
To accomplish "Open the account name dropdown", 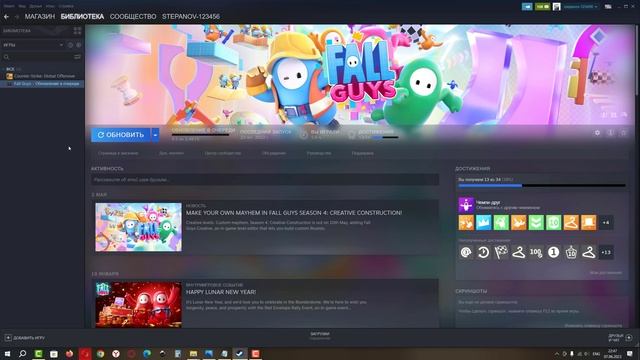I will pos(581,7).
